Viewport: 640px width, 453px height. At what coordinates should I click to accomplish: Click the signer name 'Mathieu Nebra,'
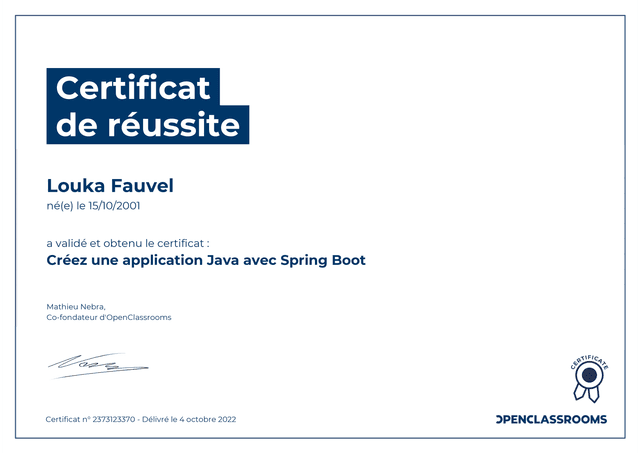click(76, 306)
